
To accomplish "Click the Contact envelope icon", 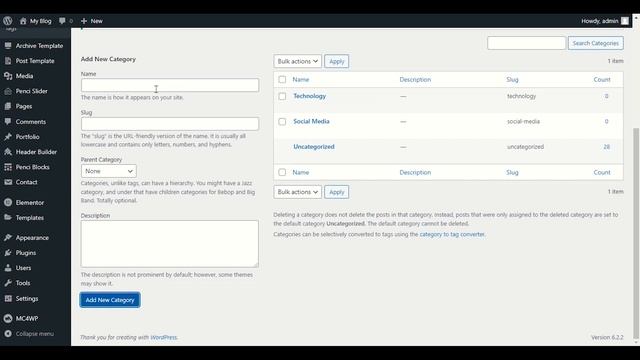I will (8, 182).
